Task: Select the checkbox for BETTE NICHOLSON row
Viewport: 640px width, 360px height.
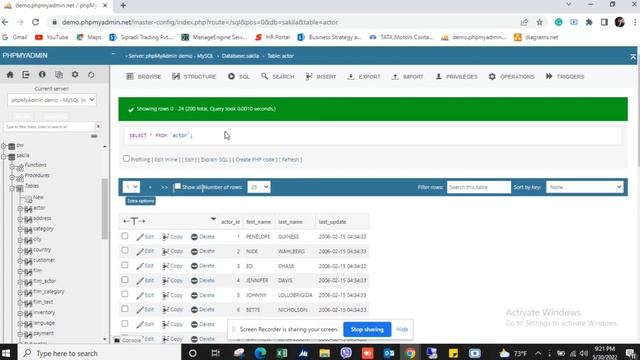Action: click(125, 309)
